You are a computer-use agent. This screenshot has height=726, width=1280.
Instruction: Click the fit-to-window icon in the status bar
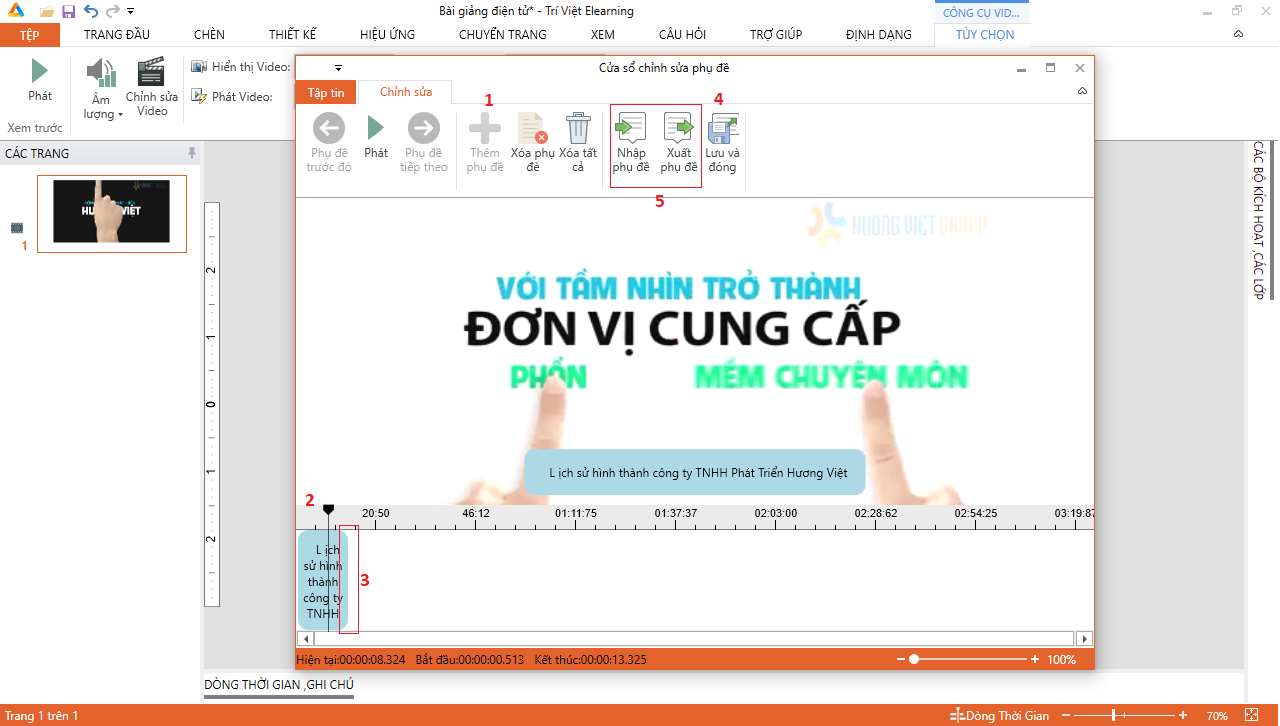point(1251,715)
